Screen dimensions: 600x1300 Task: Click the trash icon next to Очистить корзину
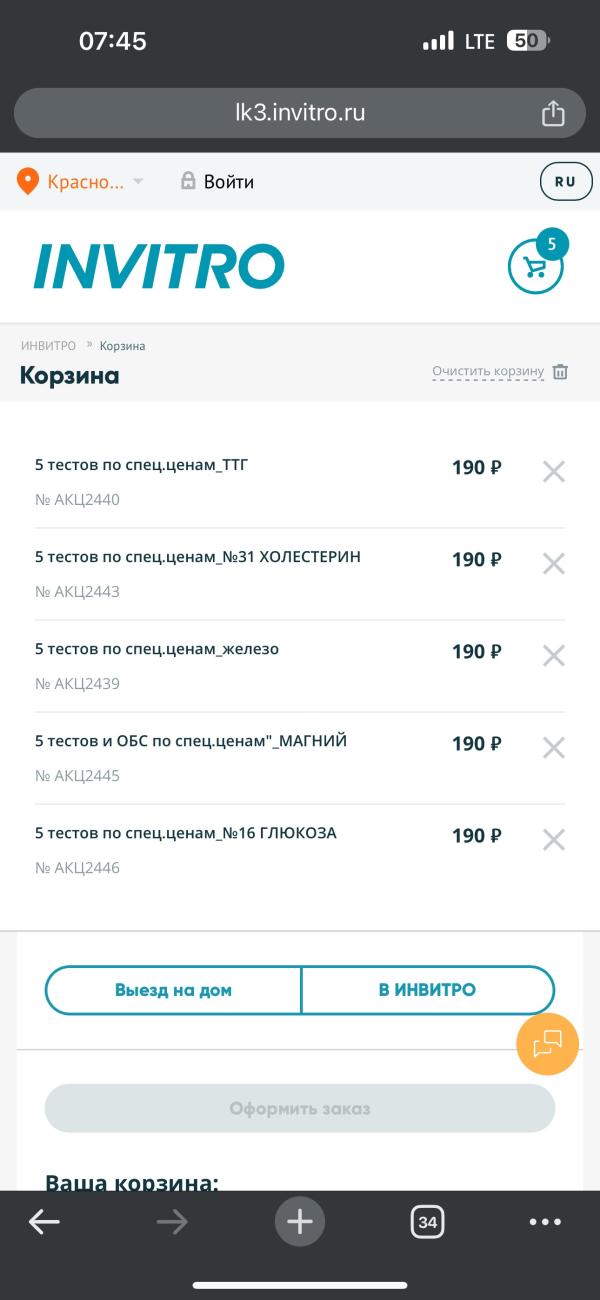[561, 372]
